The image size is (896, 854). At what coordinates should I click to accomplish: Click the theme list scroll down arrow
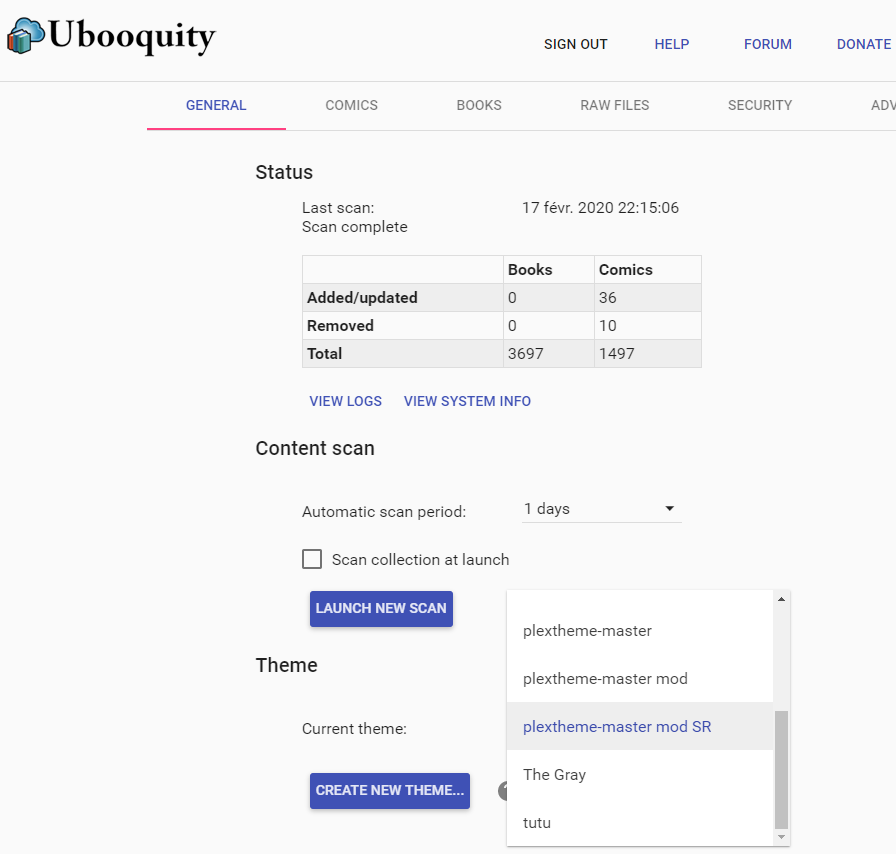click(x=781, y=837)
